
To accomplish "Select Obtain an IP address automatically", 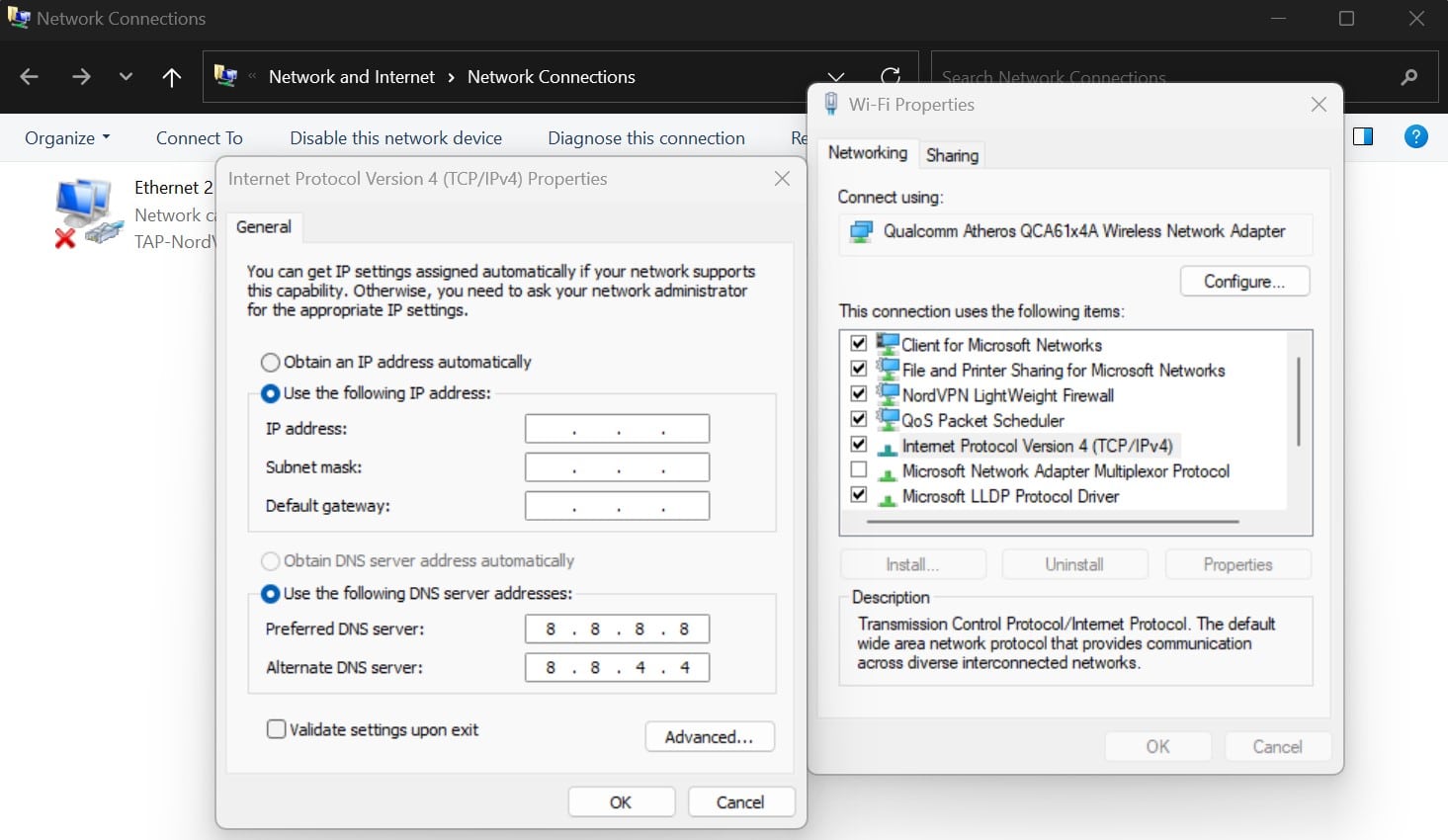I will 270,362.
